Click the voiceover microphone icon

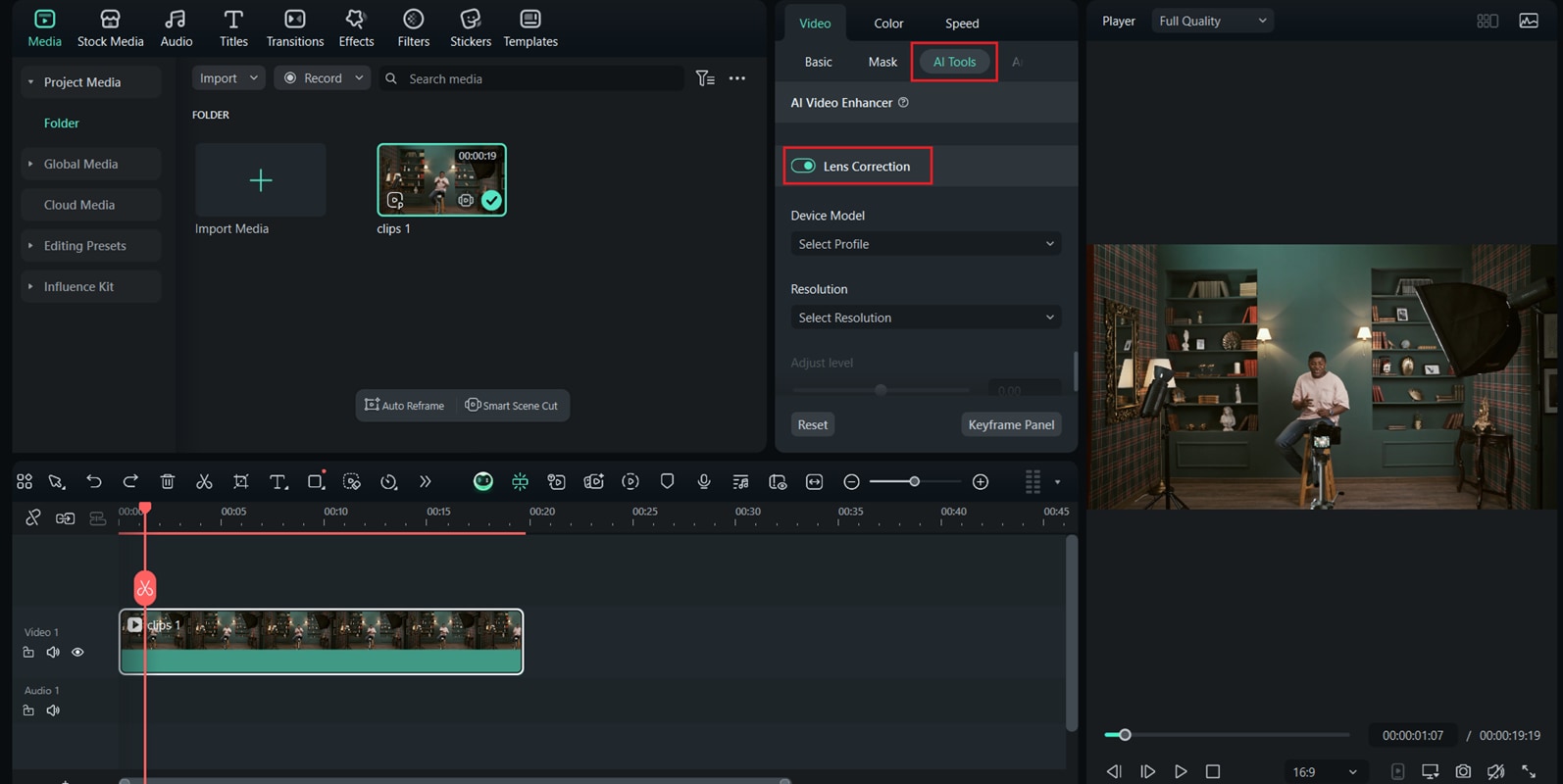704,481
